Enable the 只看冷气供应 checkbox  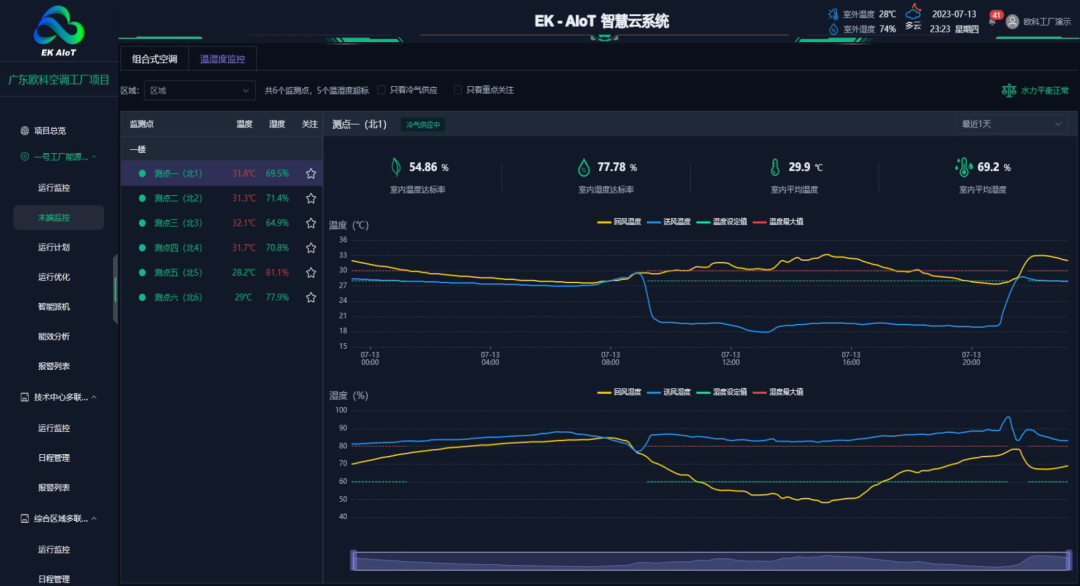point(381,90)
